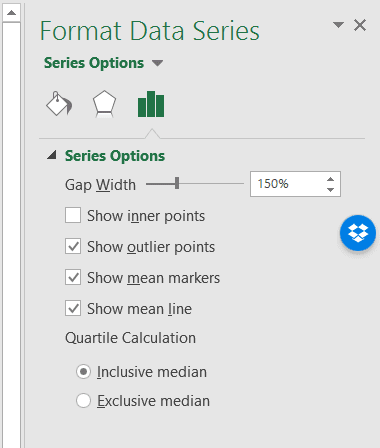The width and height of the screenshot is (380, 448).
Task: Select the Series Options bar chart icon
Action: [x=151, y=104]
